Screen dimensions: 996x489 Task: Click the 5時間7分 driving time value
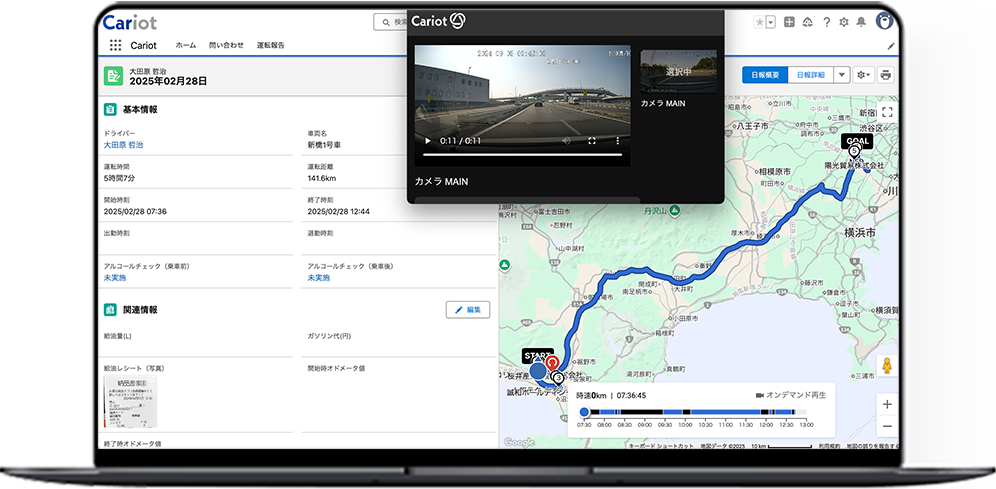coord(121,178)
